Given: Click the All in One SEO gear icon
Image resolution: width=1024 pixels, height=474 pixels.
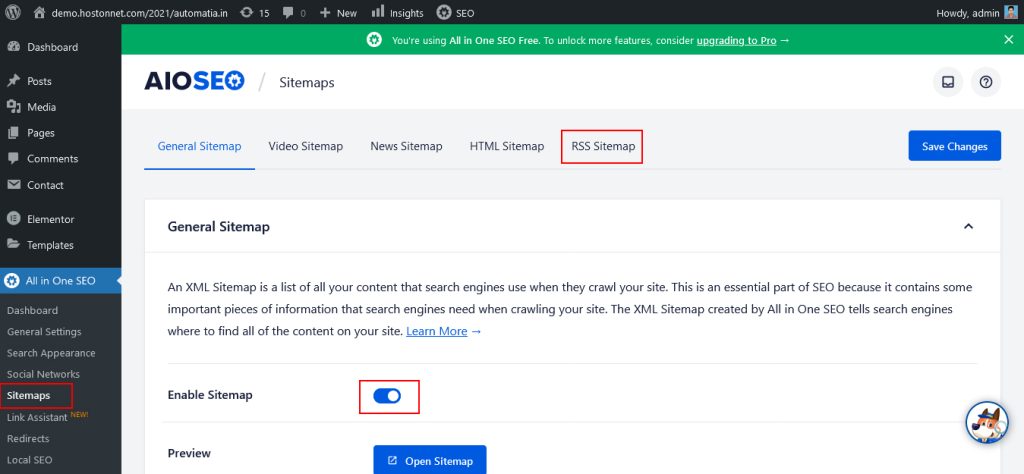Looking at the screenshot, I should point(12,281).
